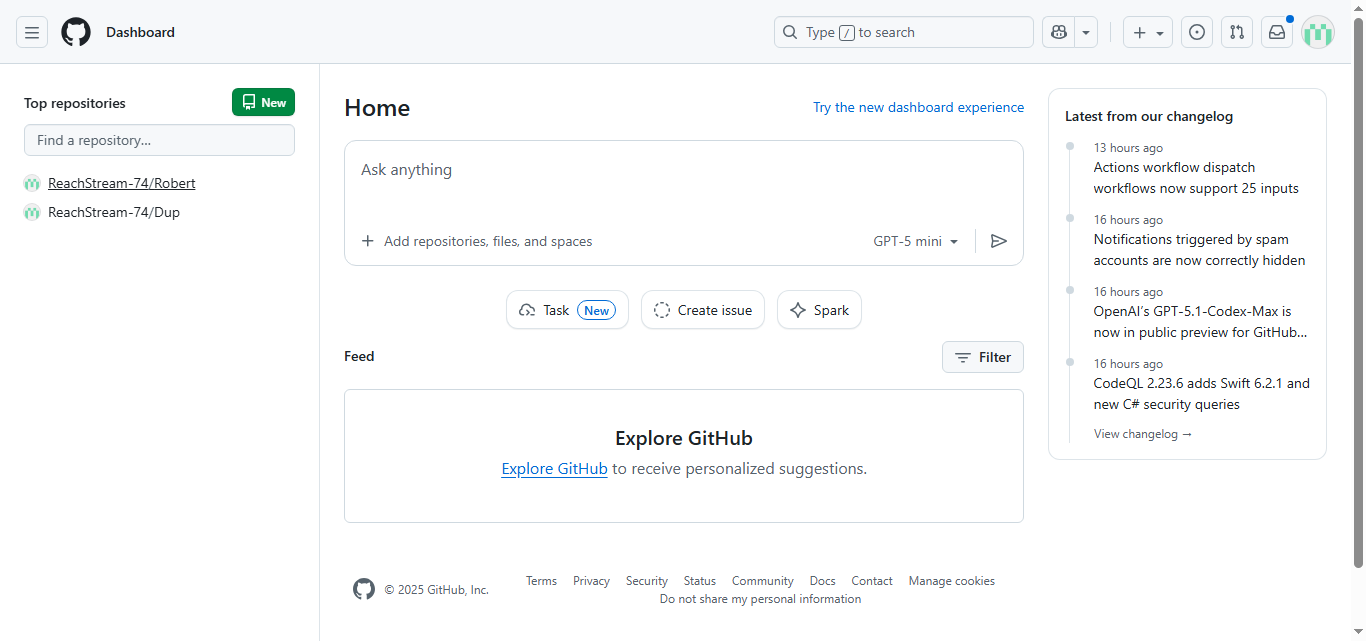The width and height of the screenshot is (1366, 641).
Task: Click the Create issue button
Action: [703, 310]
